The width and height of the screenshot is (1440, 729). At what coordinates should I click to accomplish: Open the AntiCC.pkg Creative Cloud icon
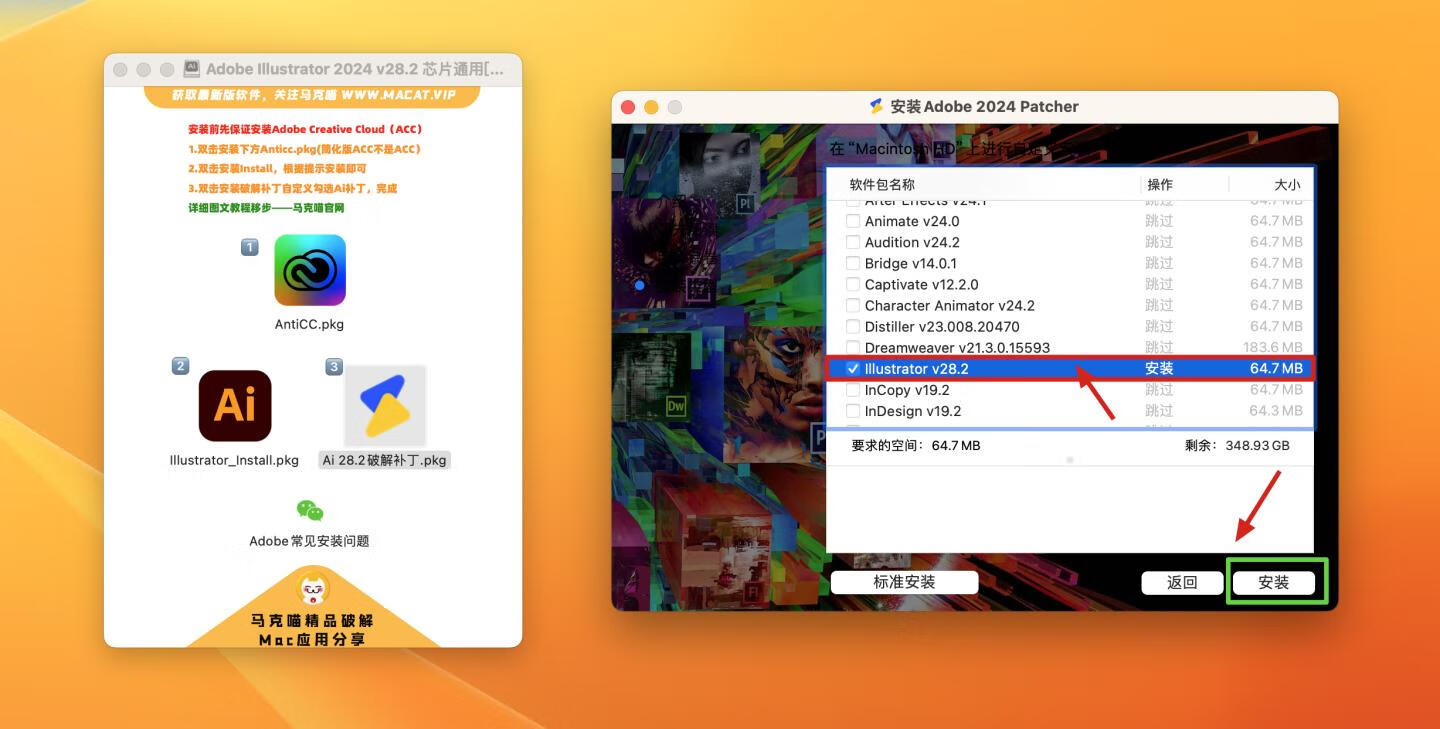pos(310,270)
